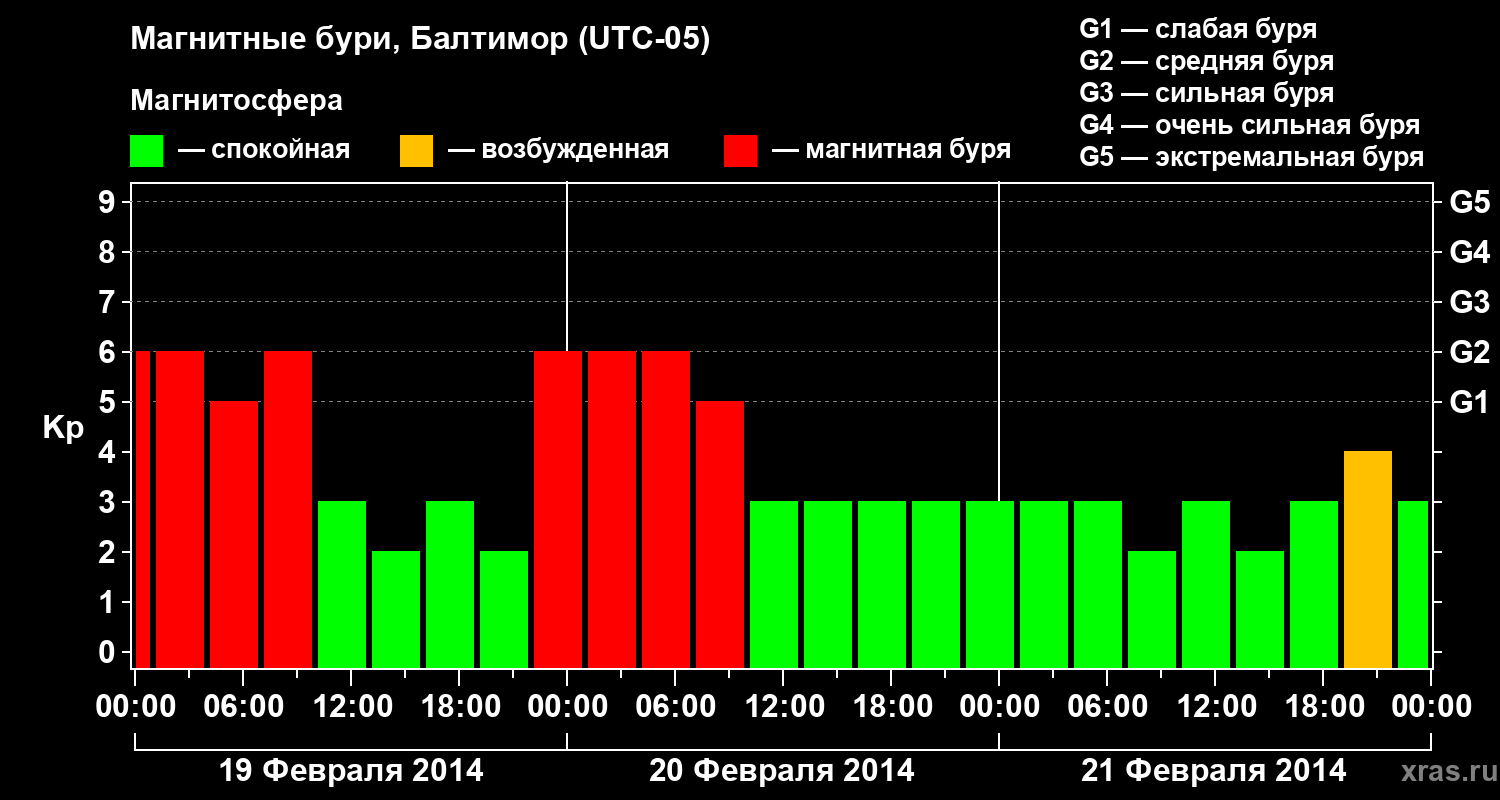The image size is (1500, 800).
Task: Select the G1 storm level label on right axis
Action: pyautogui.click(x=1469, y=402)
